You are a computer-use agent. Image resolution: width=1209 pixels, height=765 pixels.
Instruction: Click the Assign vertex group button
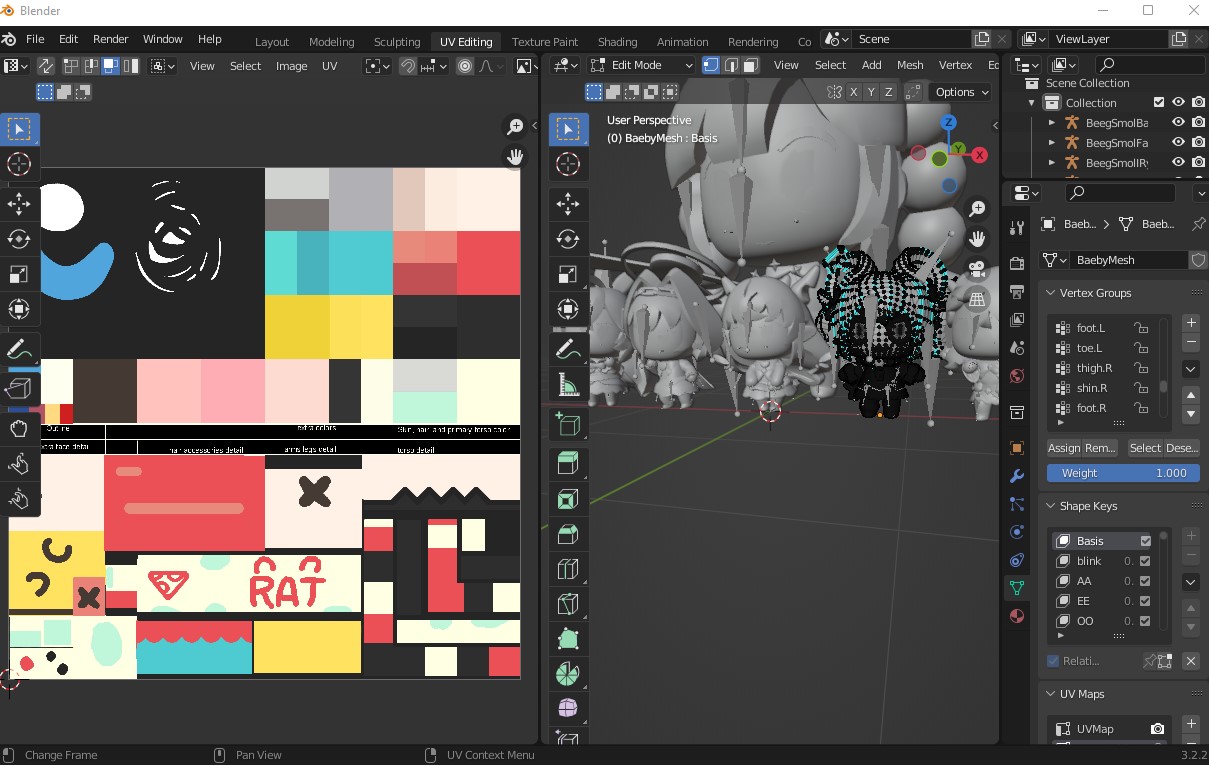(1064, 448)
